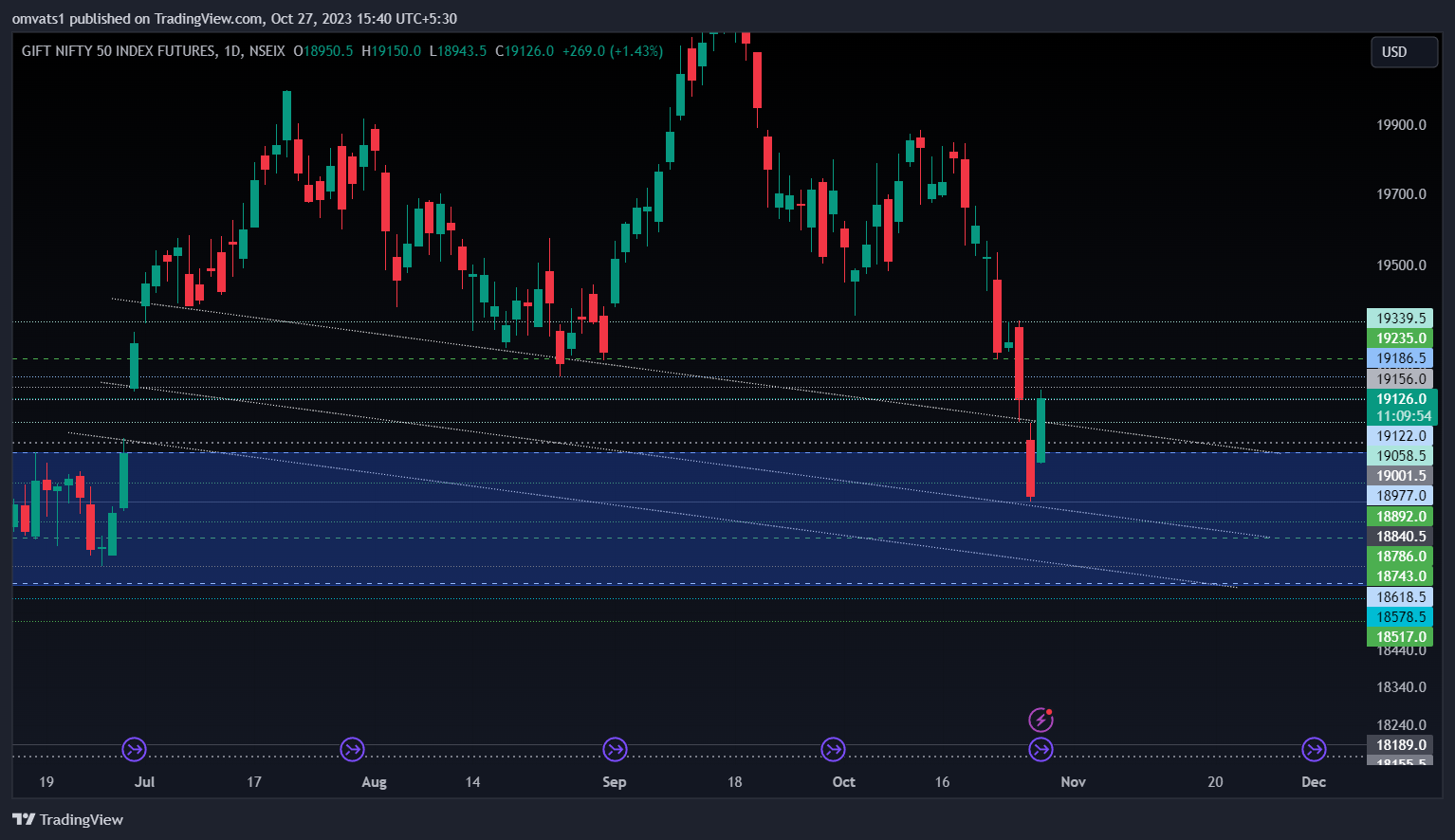This screenshot has width=1455, height=840.
Task: Select the 18977.0 price label
Action: click(1400, 496)
